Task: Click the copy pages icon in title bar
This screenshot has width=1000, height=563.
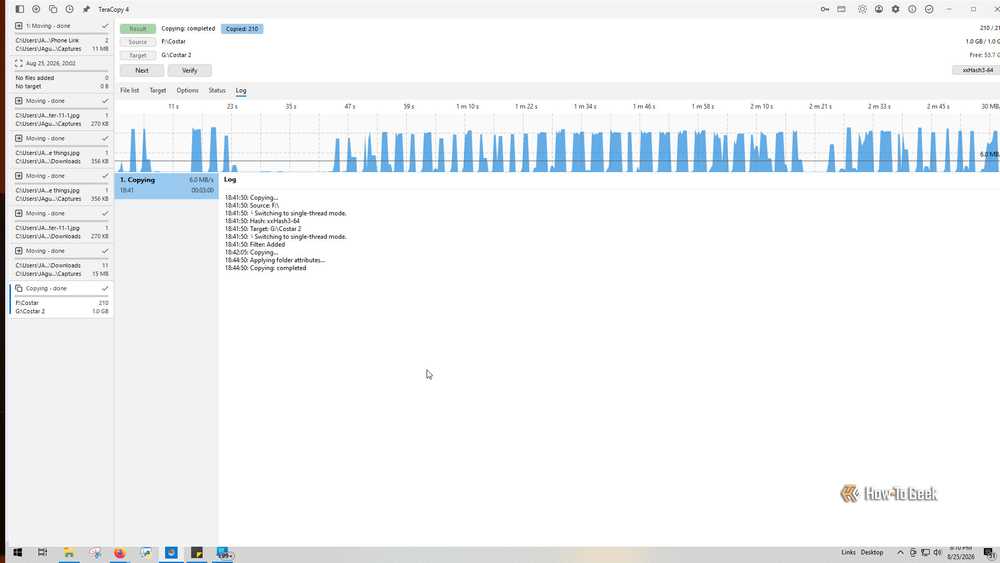Action: 53,10
